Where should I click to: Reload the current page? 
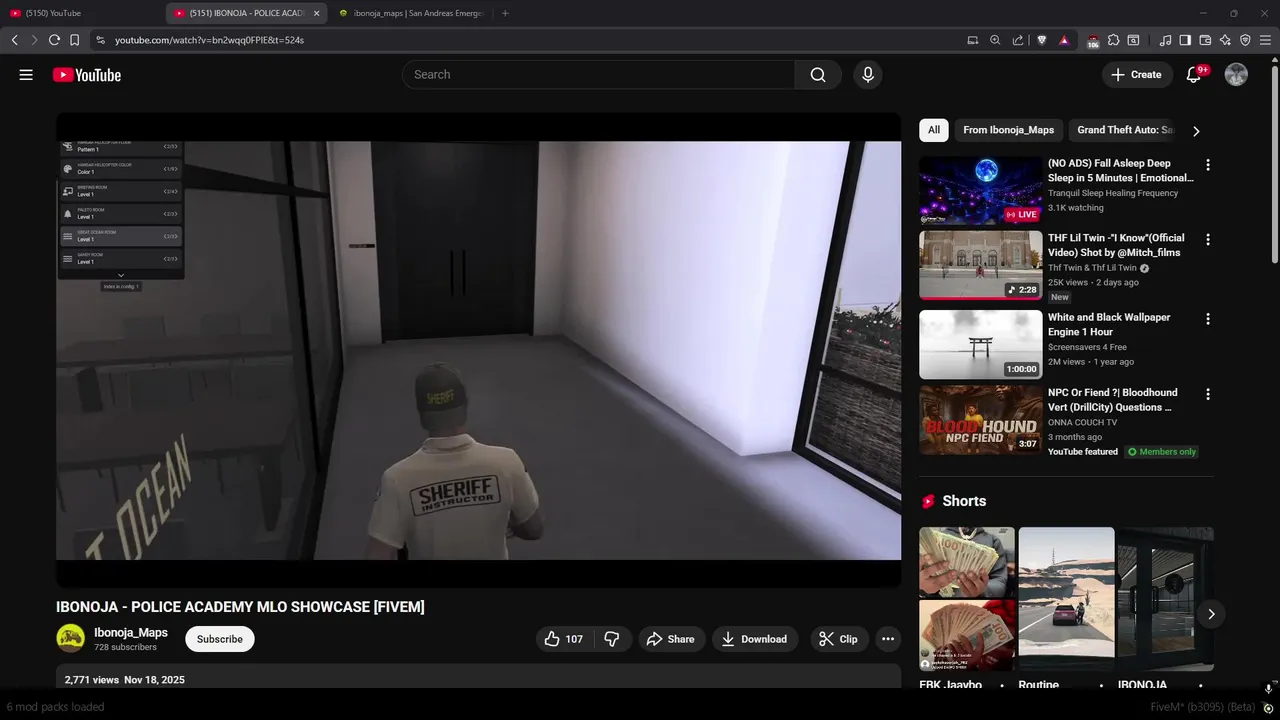click(x=54, y=40)
